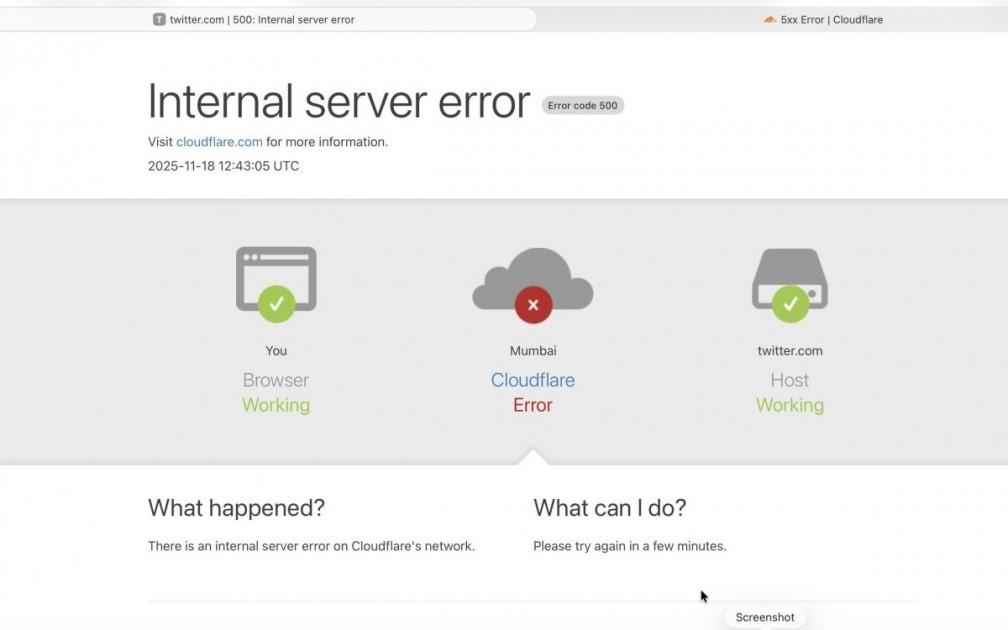The image size is (1008, 630).
Task: Click the red error badge on the cloud
Action: click(x=533, y=305)
